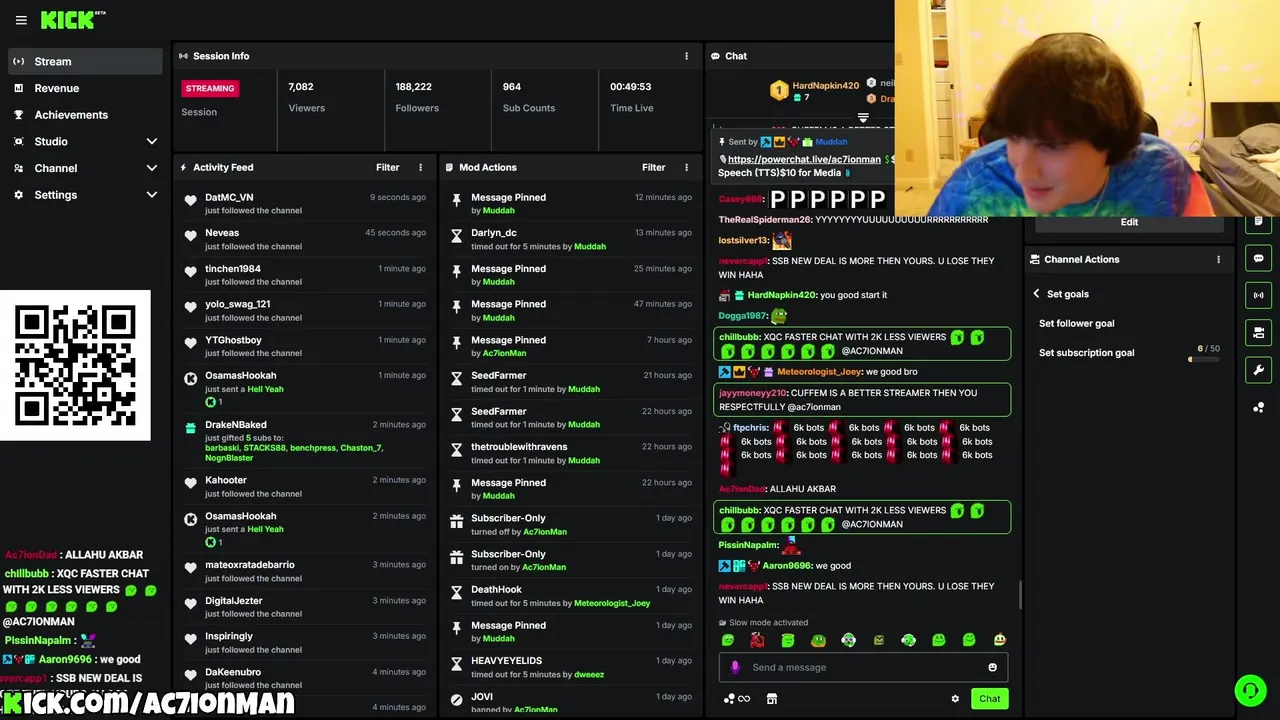Collapse the pinned message arrow in chat

coord(863,117)
